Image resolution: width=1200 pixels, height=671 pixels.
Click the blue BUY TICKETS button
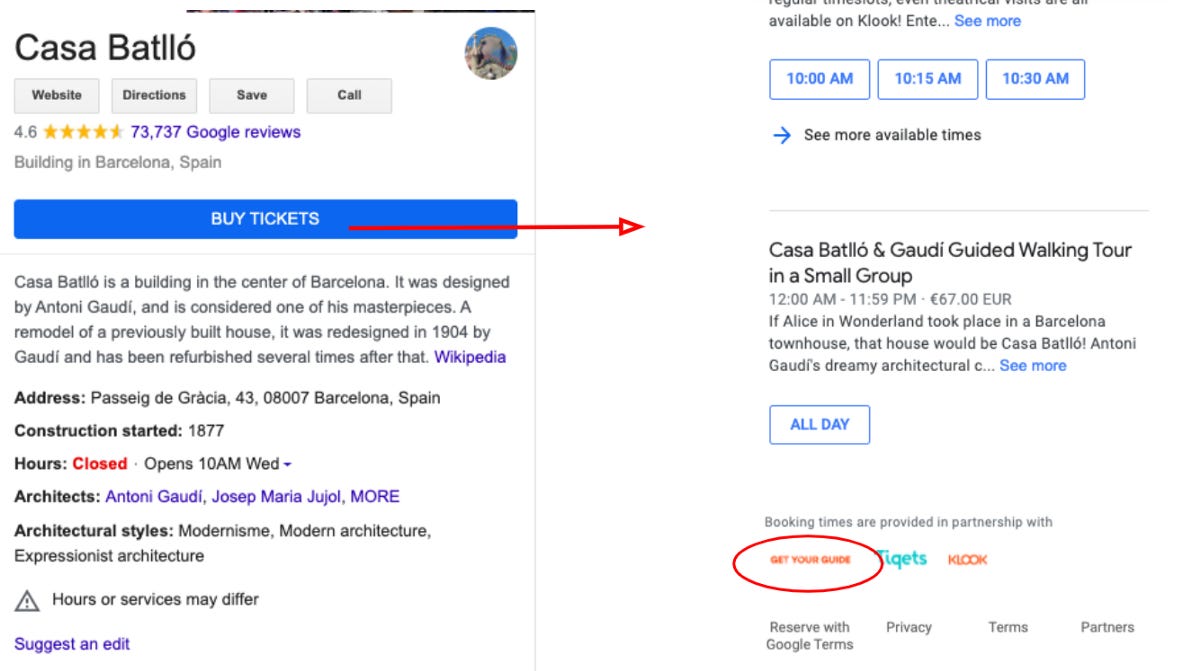pyautogui.click(x=265, y=219)
